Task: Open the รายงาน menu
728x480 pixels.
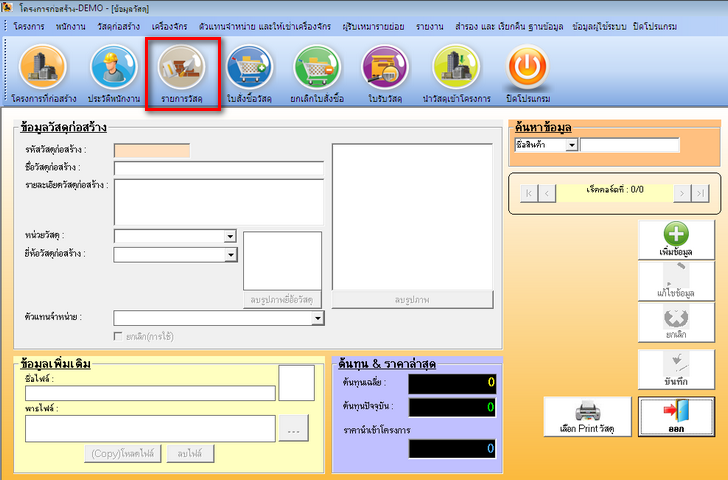Action: coord(429,26)
